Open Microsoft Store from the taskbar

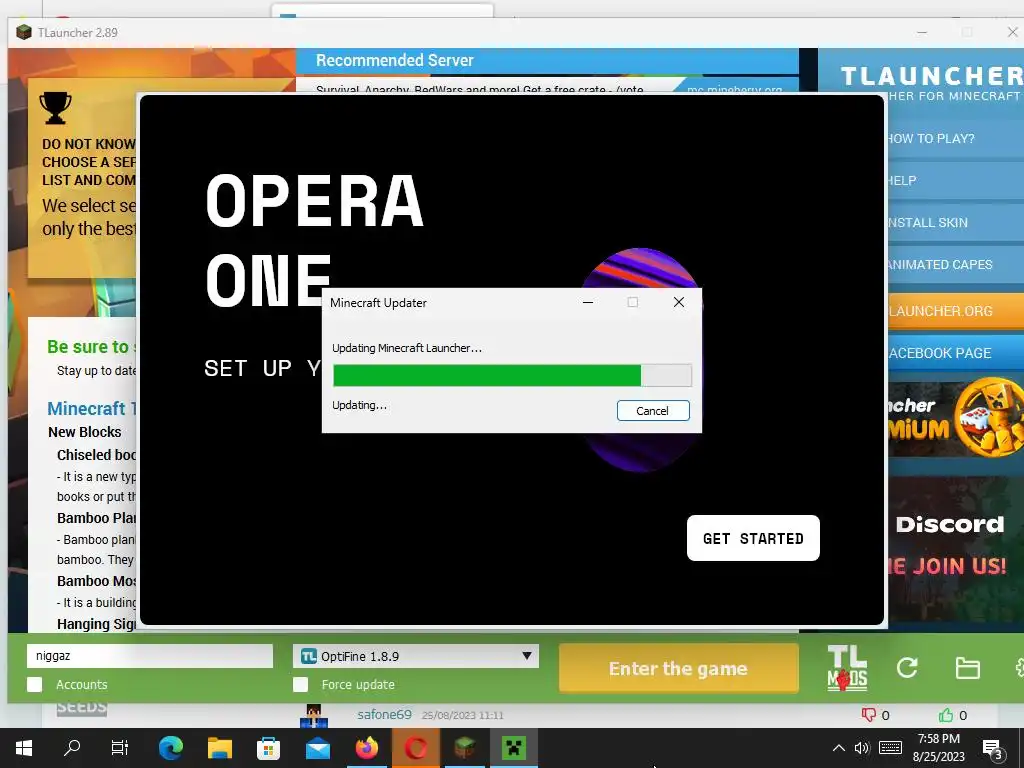click(x=268, y=748)
